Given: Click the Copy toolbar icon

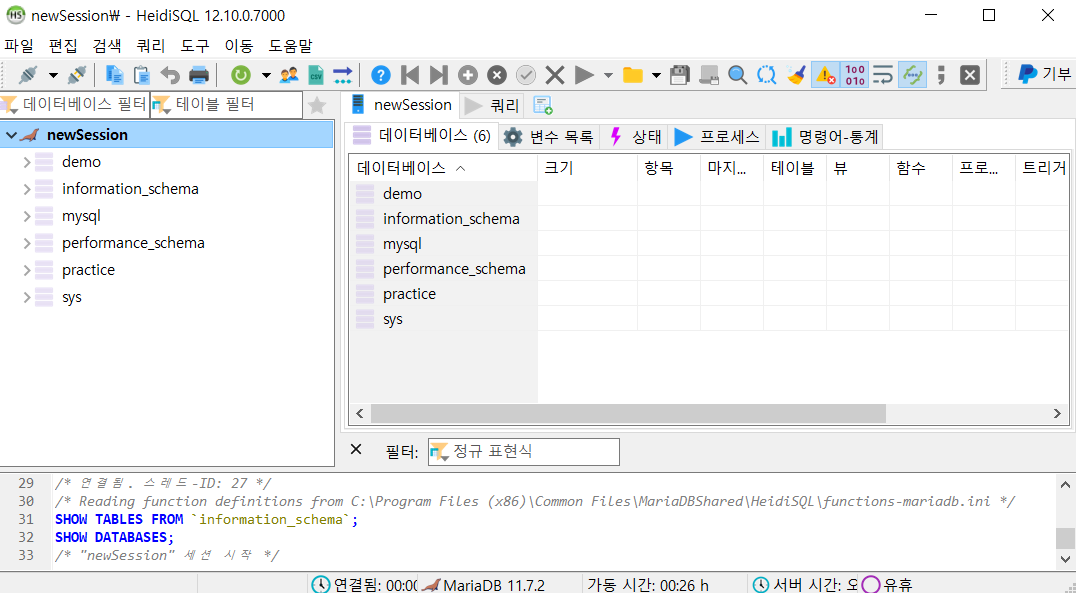Looking at the screenshot, I should 115,74.
